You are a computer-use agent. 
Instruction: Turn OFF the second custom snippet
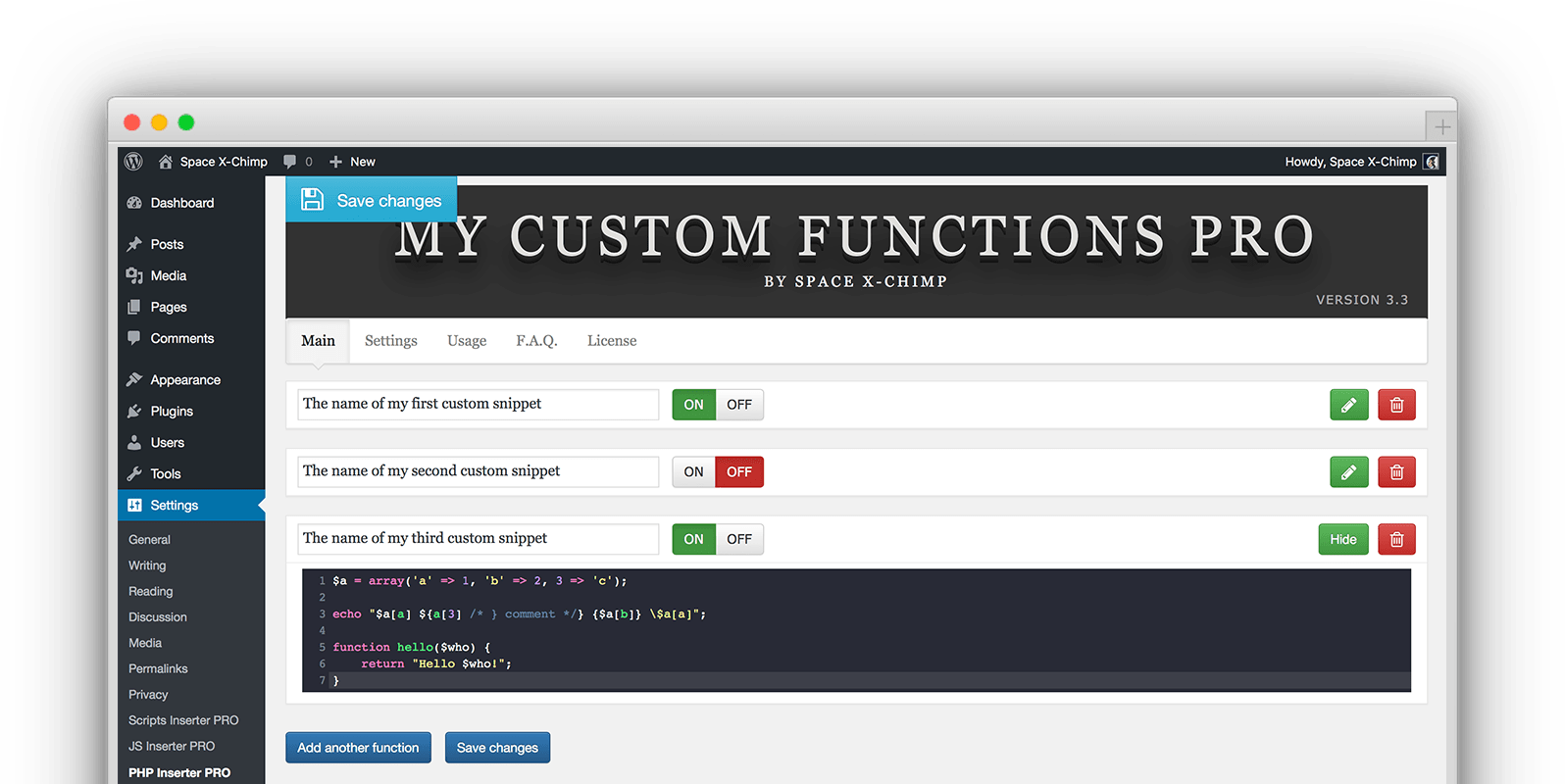(739, 472)
